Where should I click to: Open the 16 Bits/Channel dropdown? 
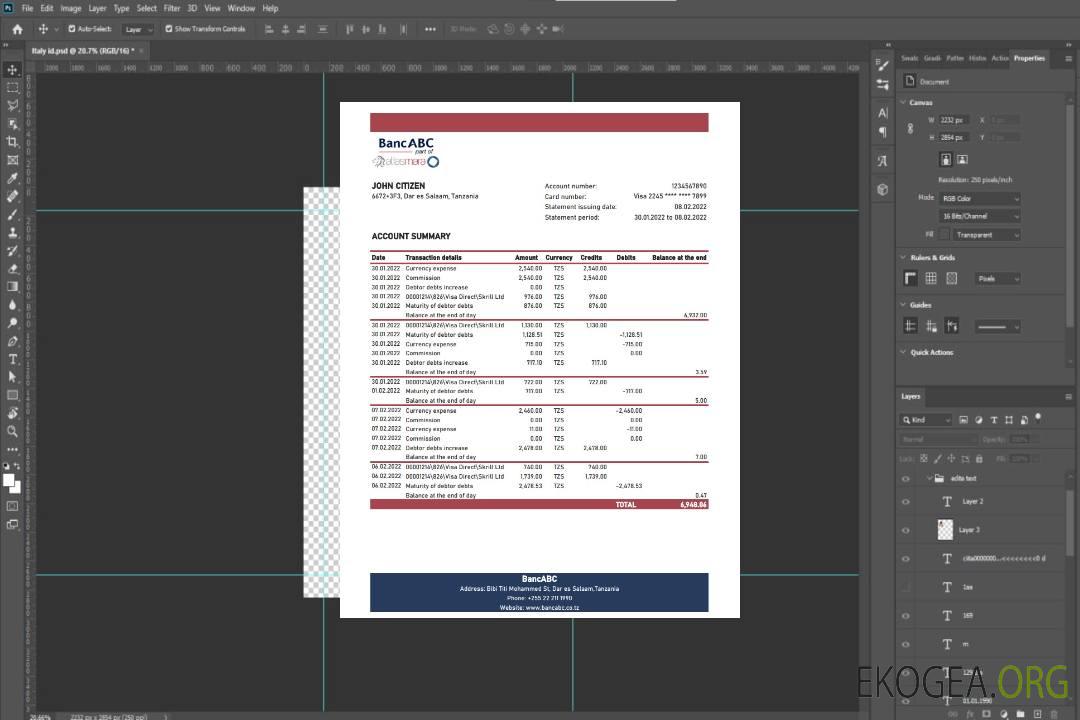979,216
